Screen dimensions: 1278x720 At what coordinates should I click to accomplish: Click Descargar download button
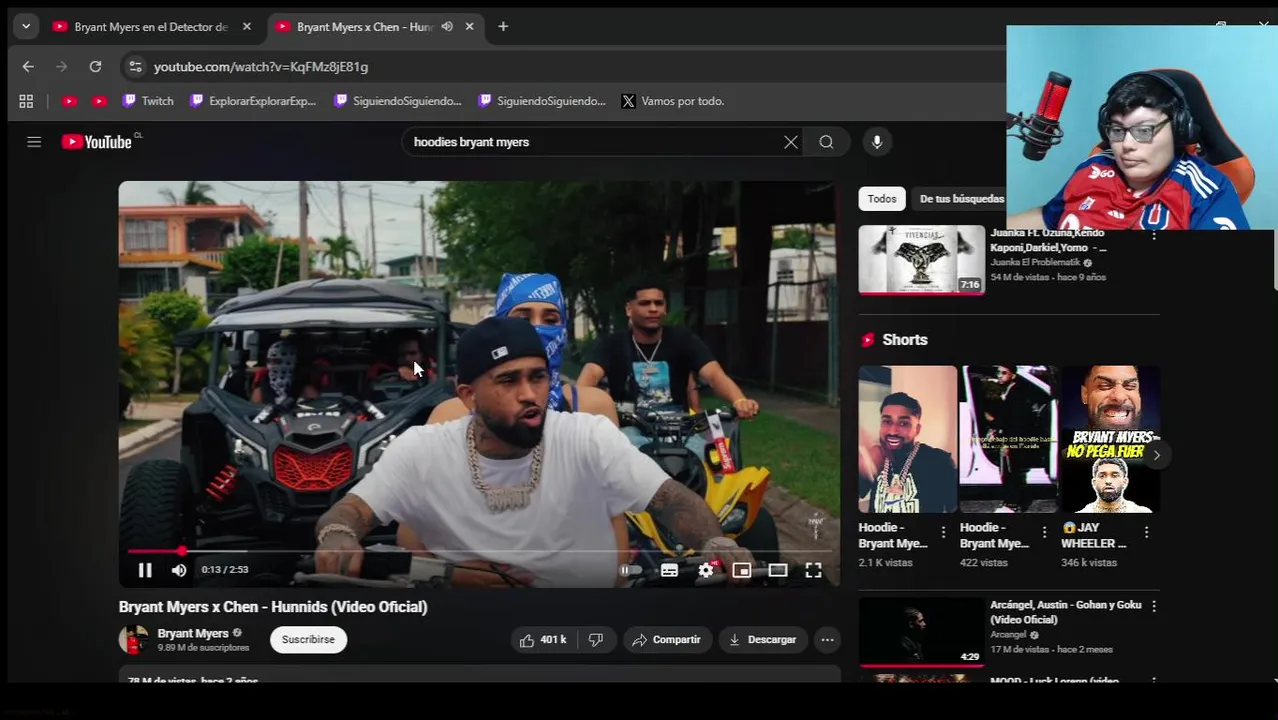[x=763, y=640]
